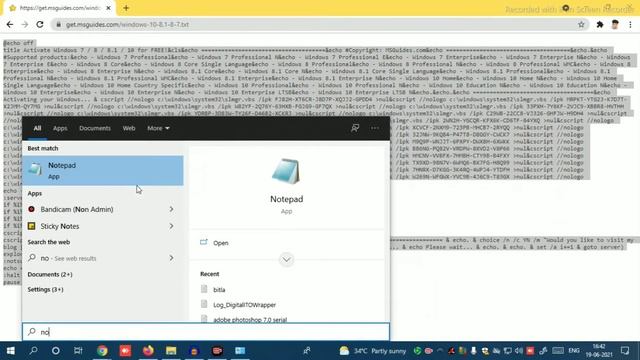Open the Notepad best match result
The image size is (640, 360).
click(102, 171)
